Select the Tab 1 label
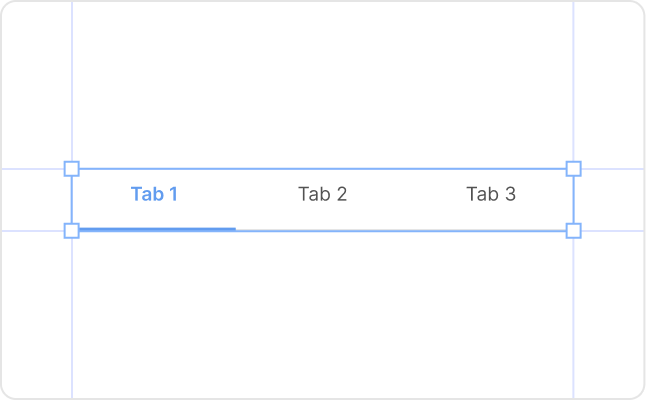Image resolution: width=646 pixels, height=400 pixels. point(154,194)
